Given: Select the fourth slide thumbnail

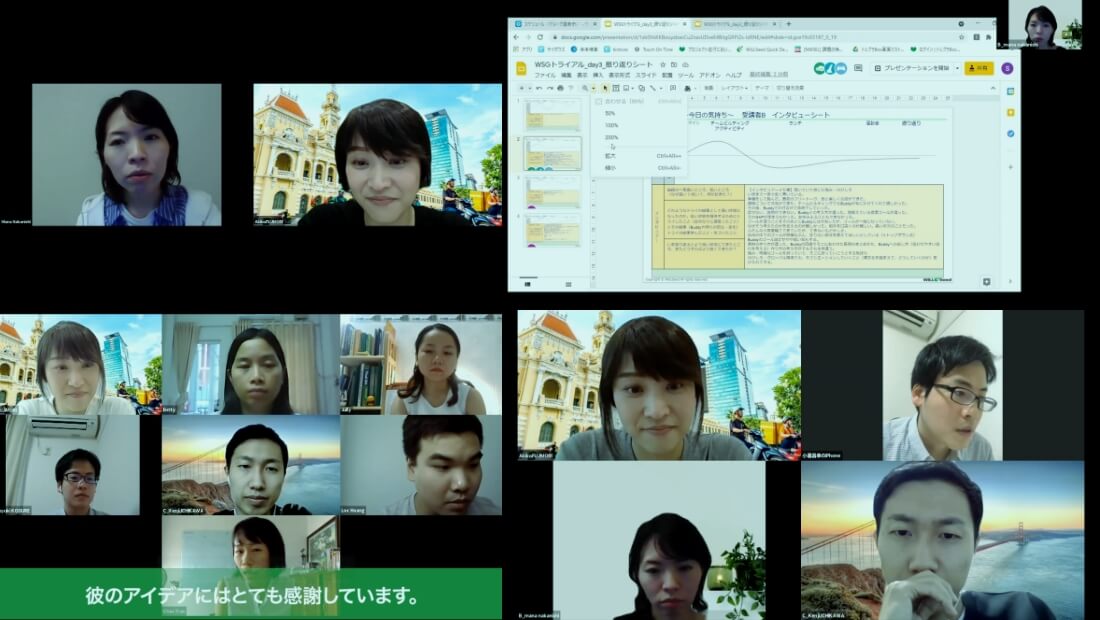Looking at the screenshot, I should 553,229.
